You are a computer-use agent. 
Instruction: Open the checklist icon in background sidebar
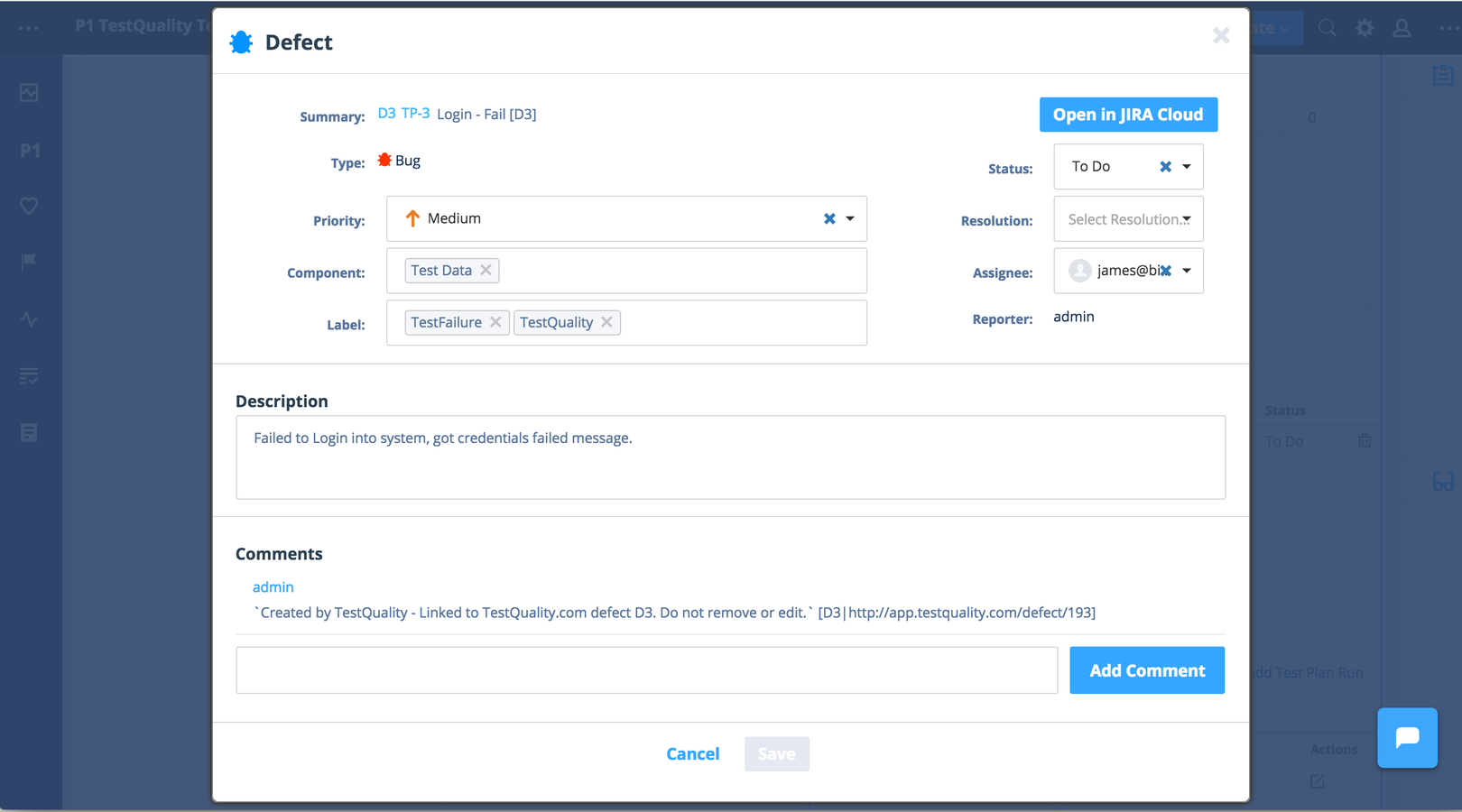click(29, 376)
